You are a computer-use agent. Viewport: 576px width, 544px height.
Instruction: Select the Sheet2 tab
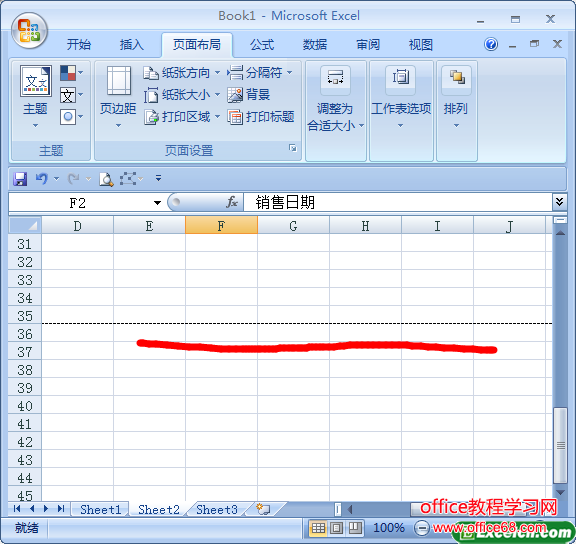(x=159, y=509)
